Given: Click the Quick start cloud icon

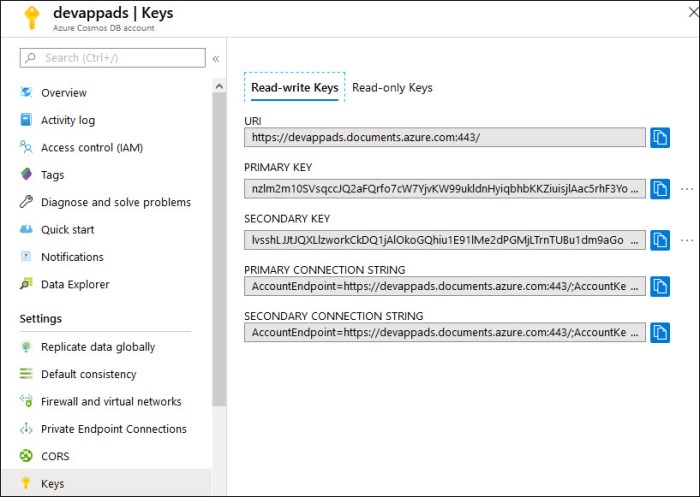Looking at the screenshot, I should coord(26,229).
